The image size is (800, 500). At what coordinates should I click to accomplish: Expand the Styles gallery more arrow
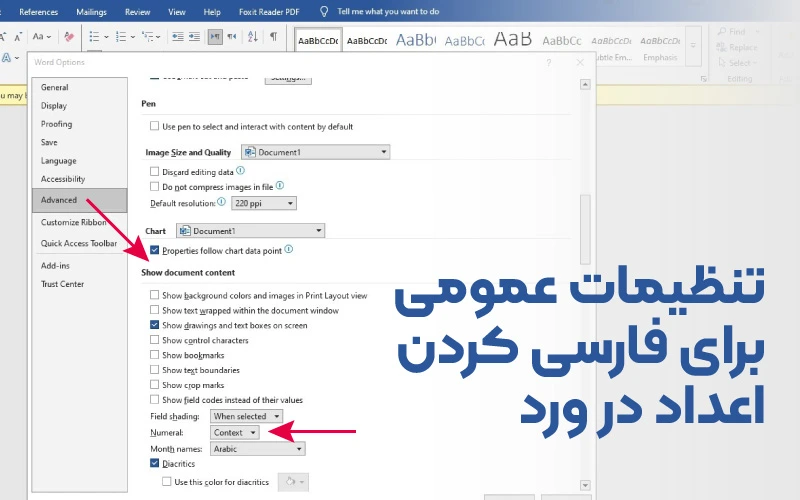(x=693, y=46)
